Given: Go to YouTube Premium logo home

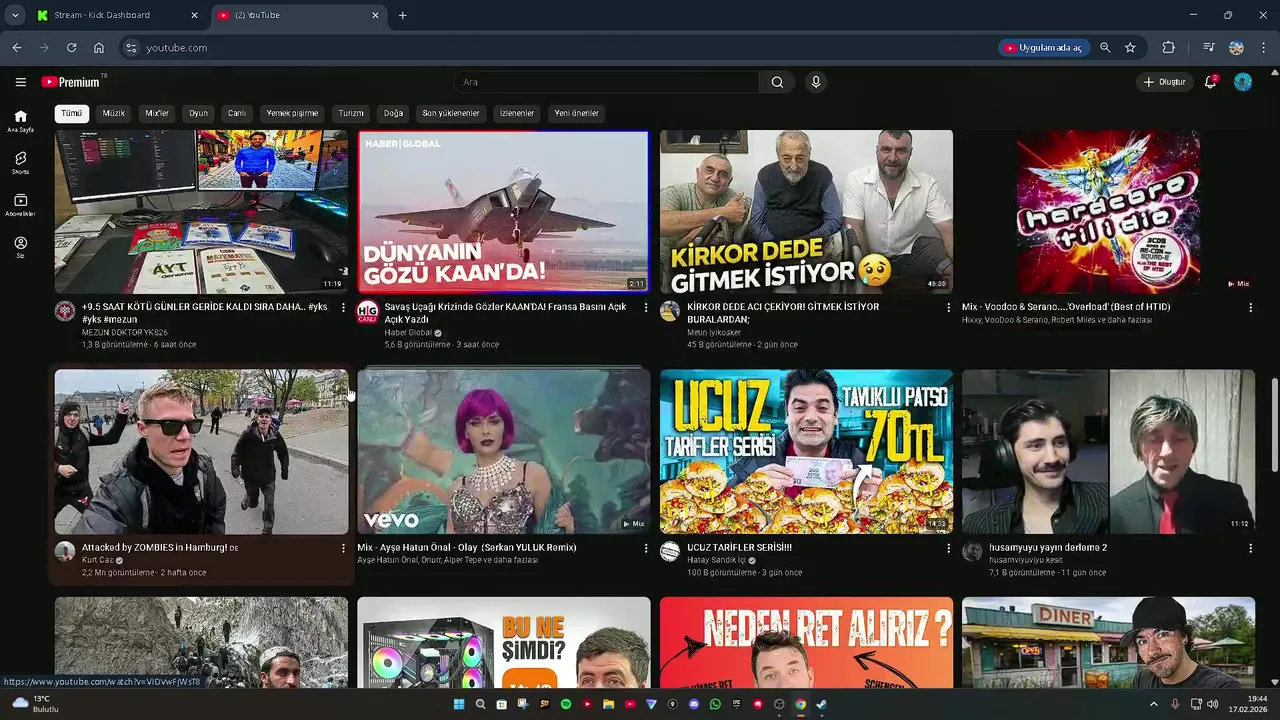Looking at the screenshot, I should [70, 82].
